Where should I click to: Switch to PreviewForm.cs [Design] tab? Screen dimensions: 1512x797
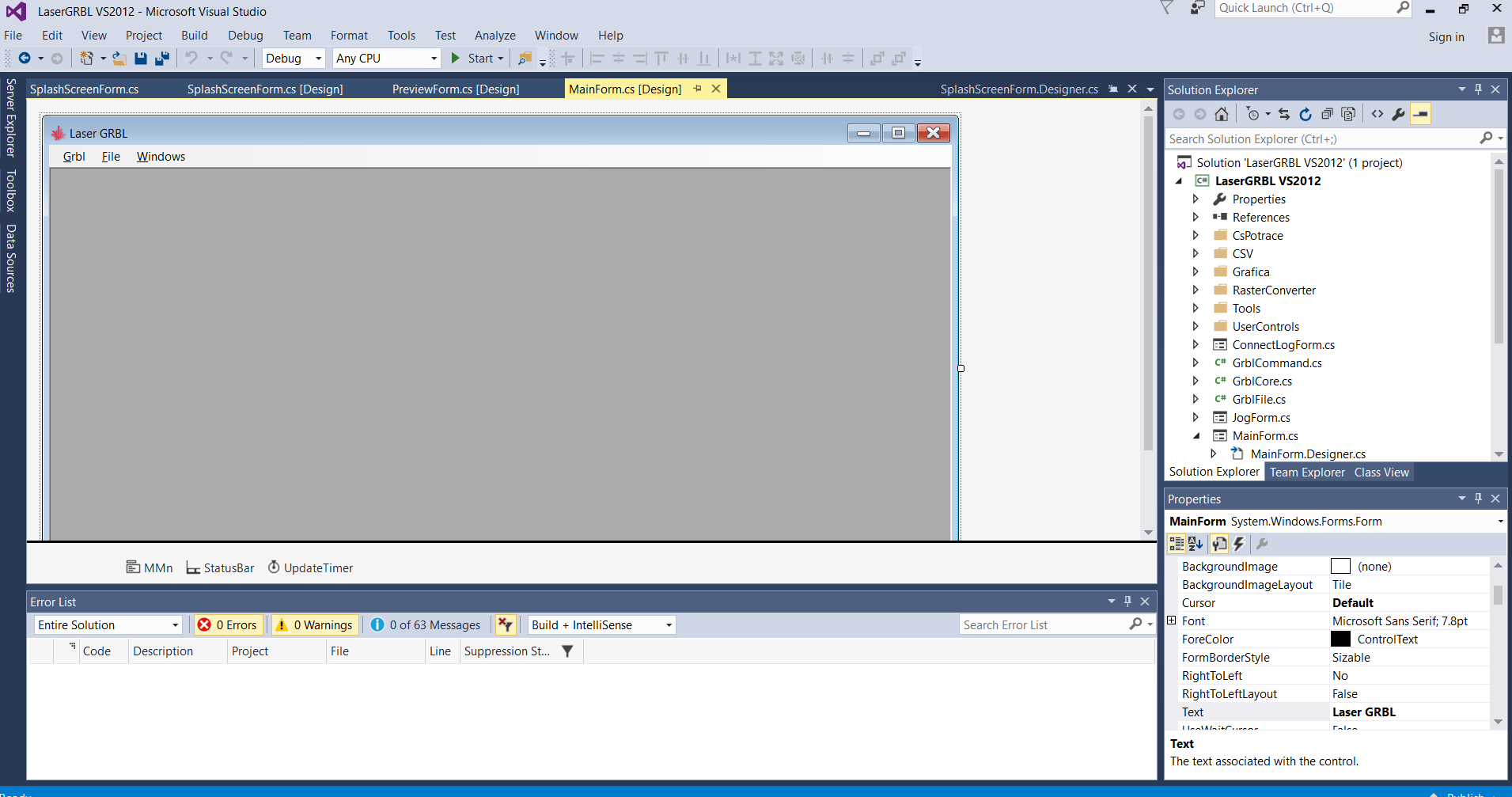click(456, 89)
